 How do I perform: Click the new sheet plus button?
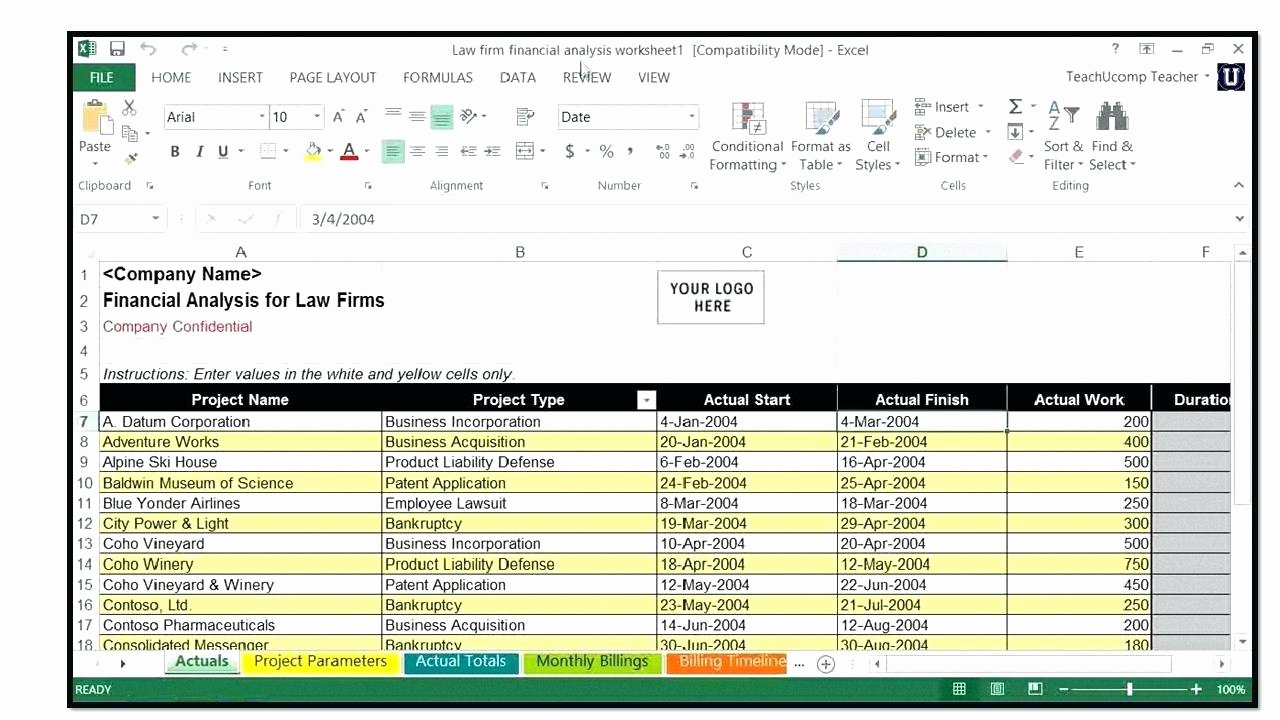pos(826,663)
